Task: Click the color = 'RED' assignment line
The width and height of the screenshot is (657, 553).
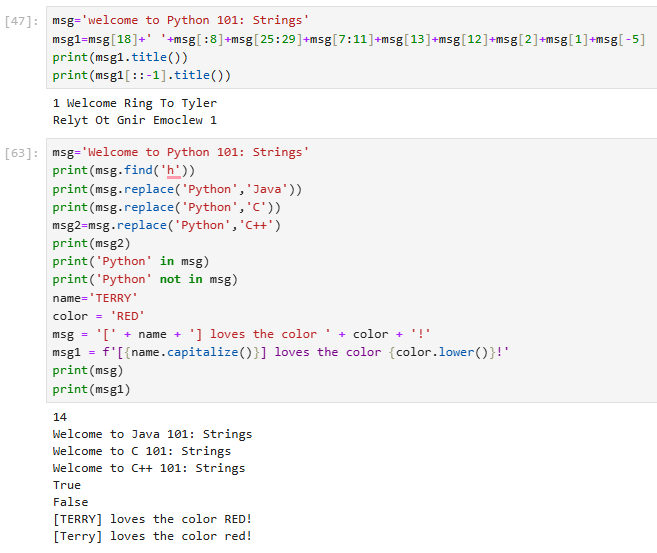Action: (x=98, y=316)
